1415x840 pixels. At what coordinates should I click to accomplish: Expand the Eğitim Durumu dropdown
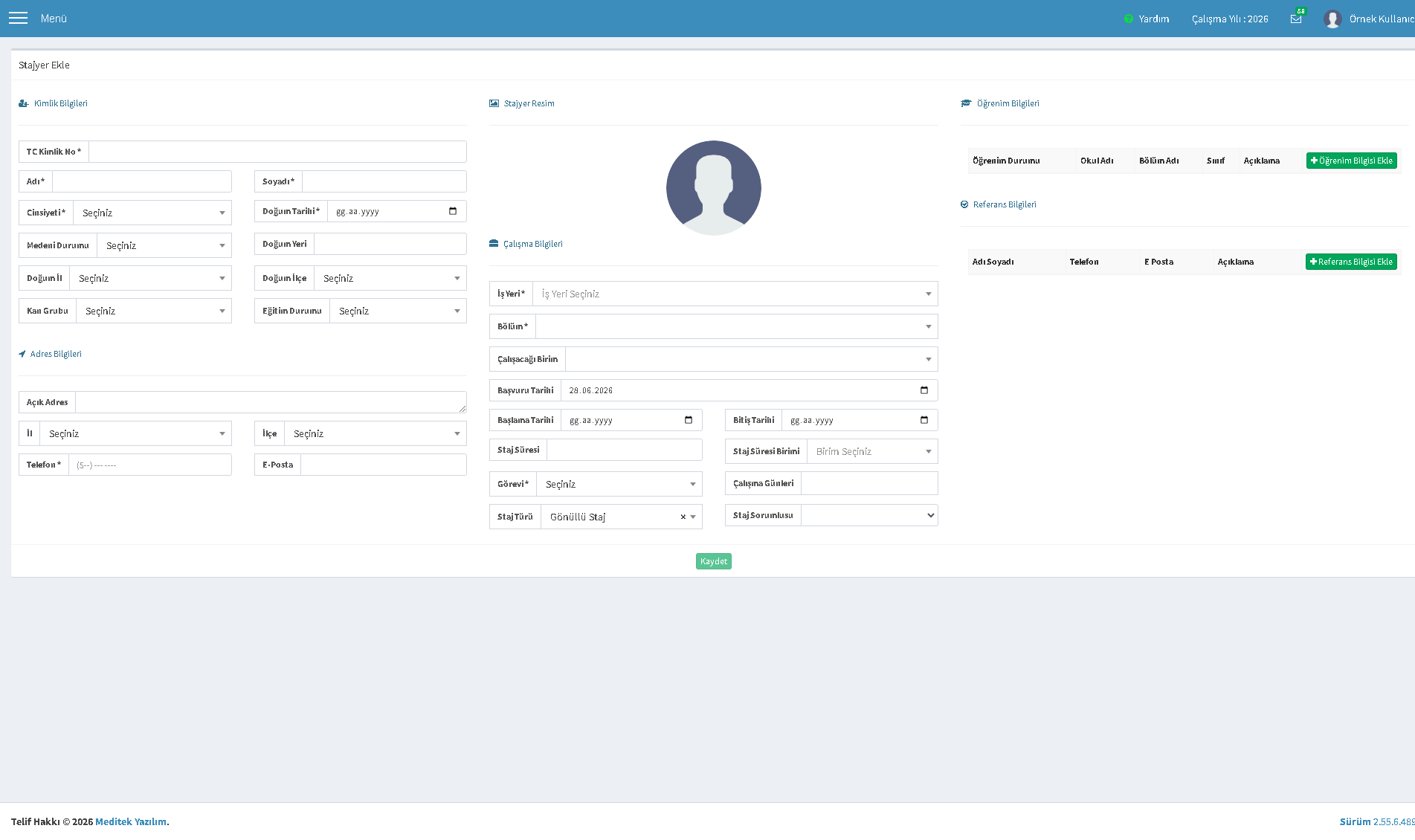pyautogui.click(x=398, y=311)
